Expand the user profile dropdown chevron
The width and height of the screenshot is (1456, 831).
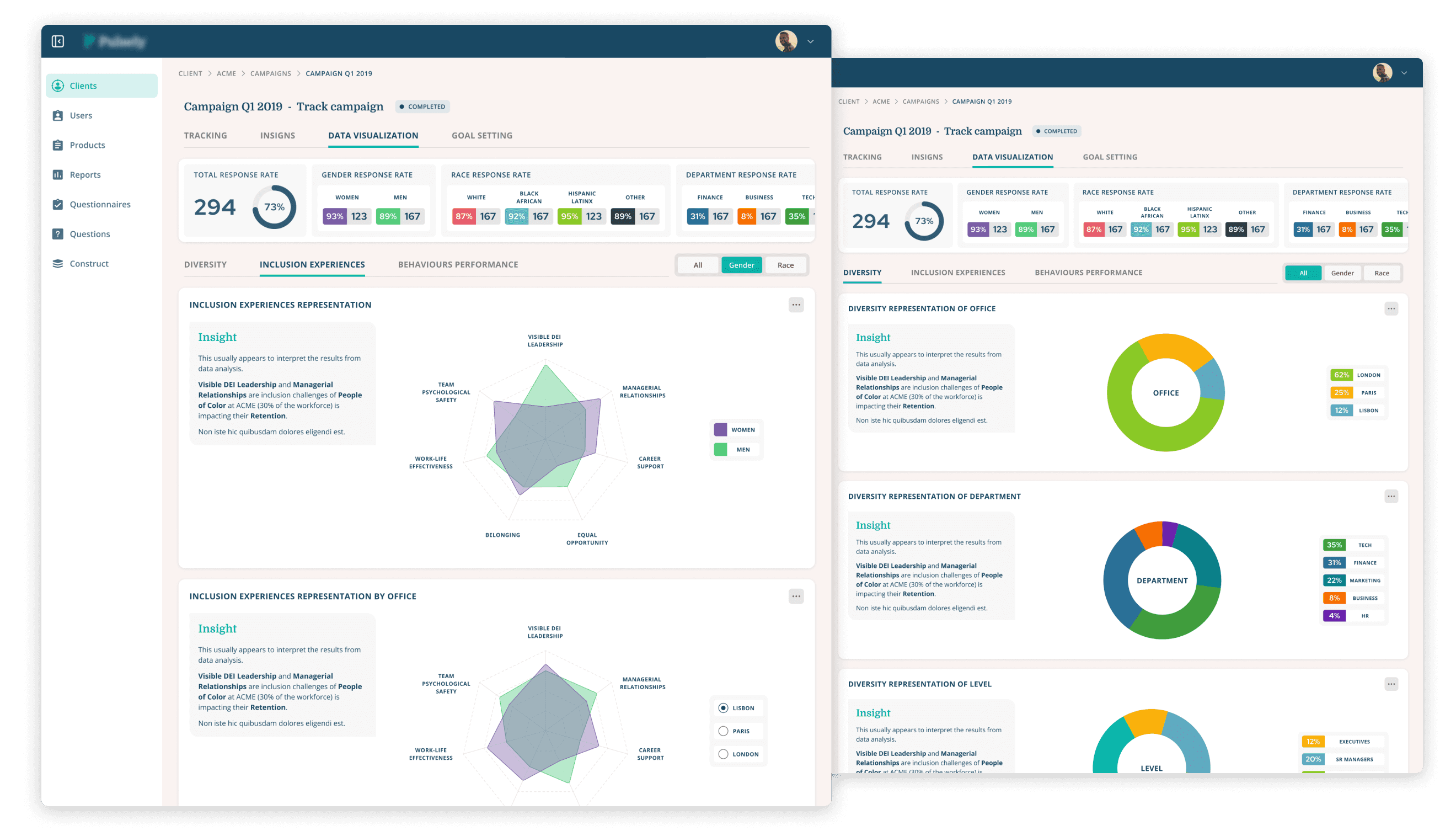pos(810,42)
